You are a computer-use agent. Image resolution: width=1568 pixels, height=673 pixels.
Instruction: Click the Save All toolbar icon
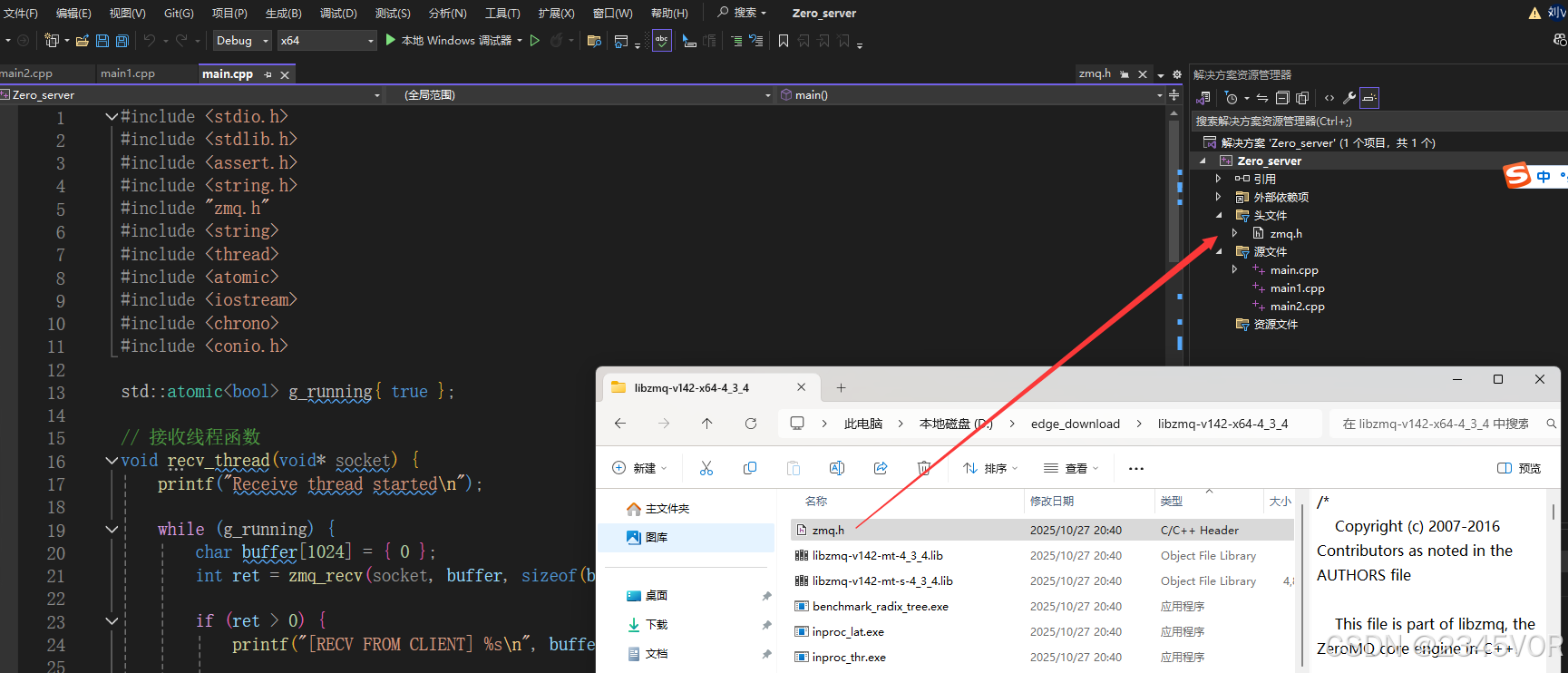coord(122,41)
